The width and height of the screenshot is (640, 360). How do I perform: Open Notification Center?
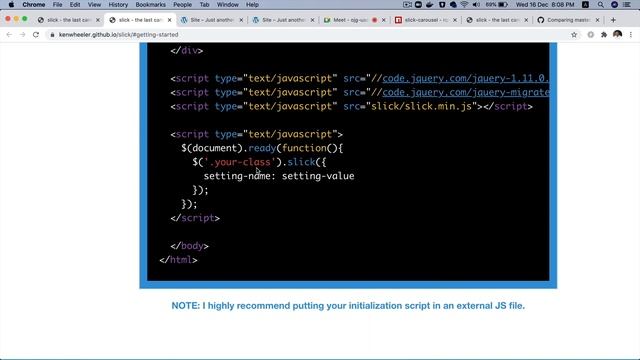(627, 4)
